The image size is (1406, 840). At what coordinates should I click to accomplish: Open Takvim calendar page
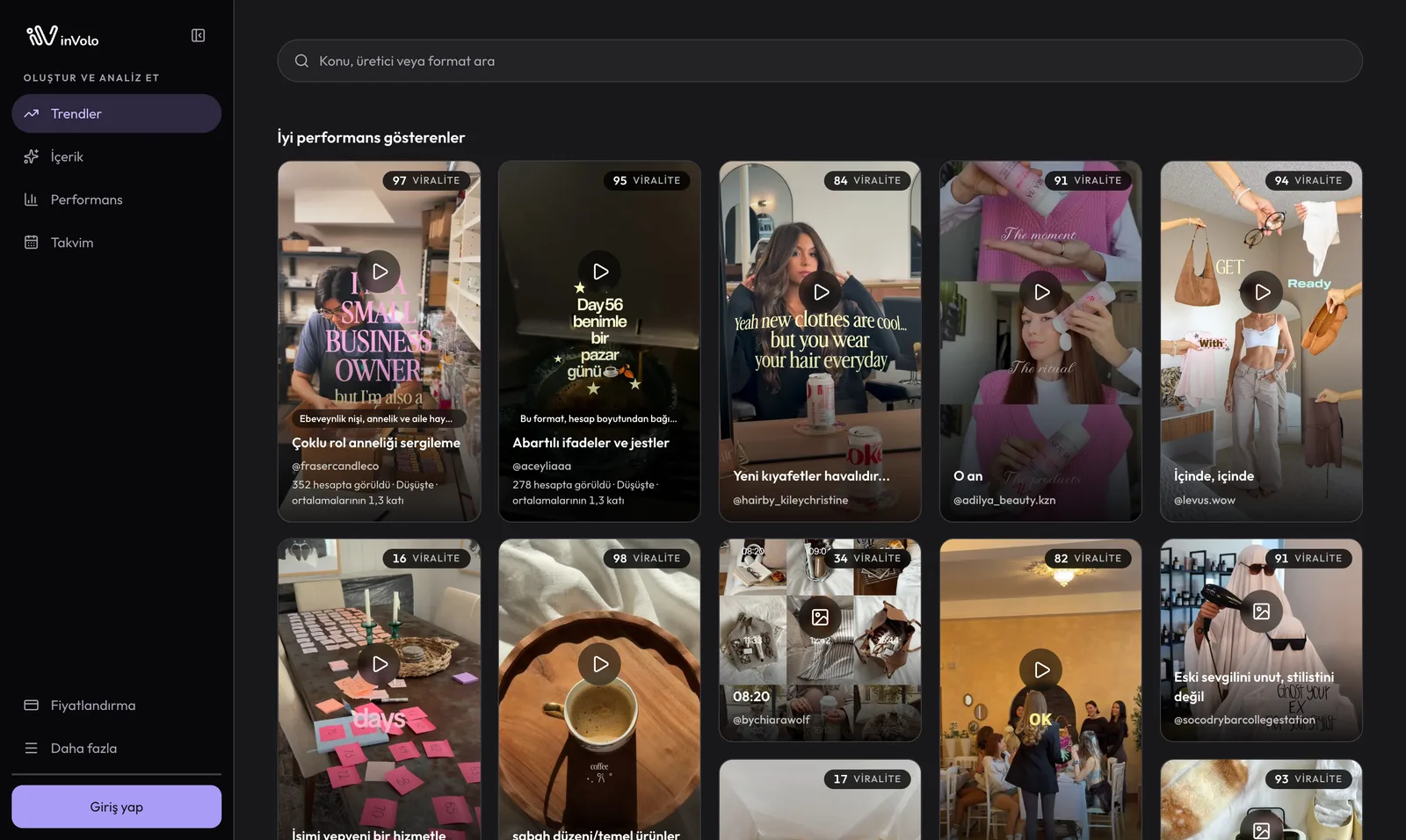click(x=117, y=243)
